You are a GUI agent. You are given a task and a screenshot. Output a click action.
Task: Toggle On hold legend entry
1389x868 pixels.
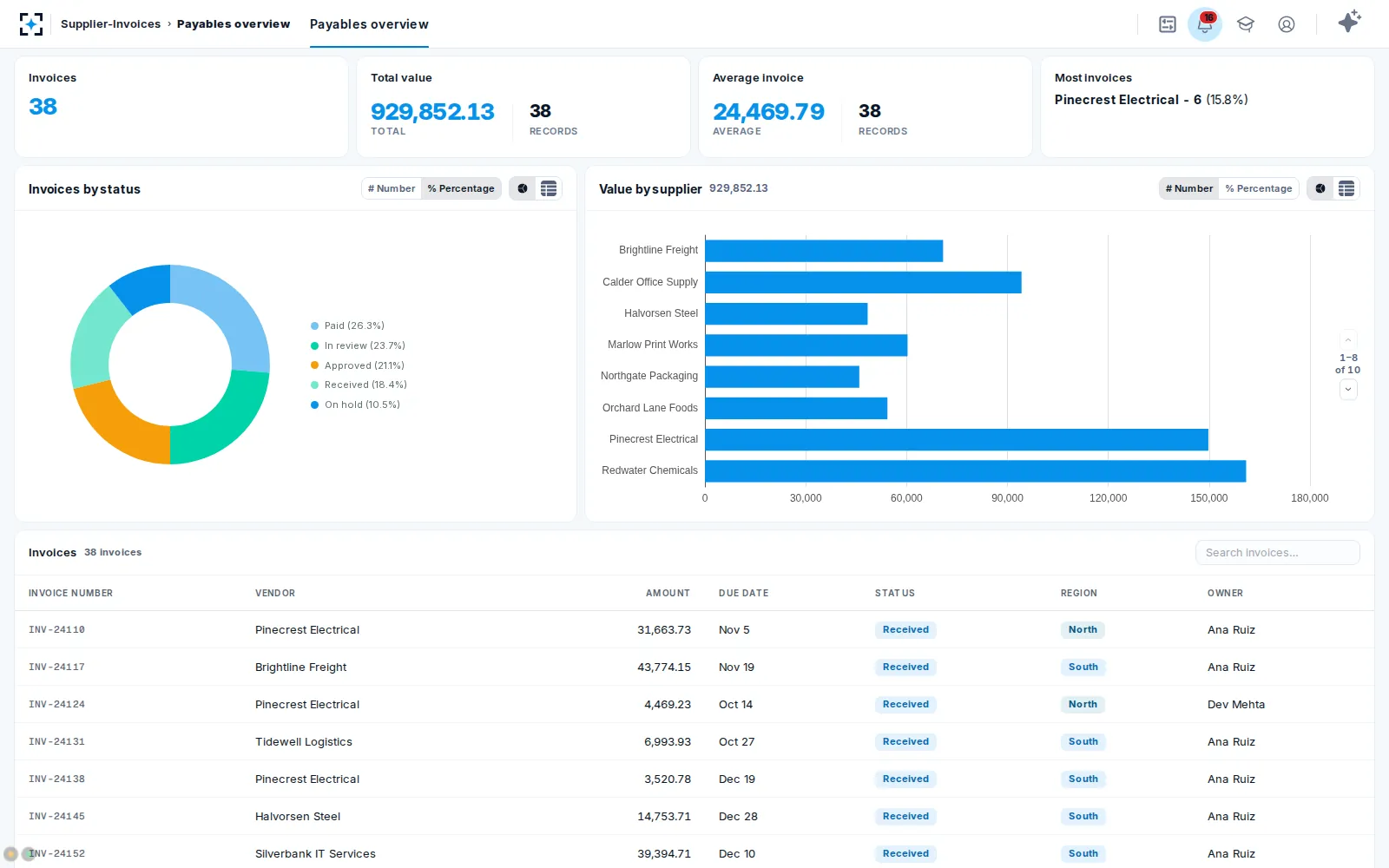pos(355,404)
